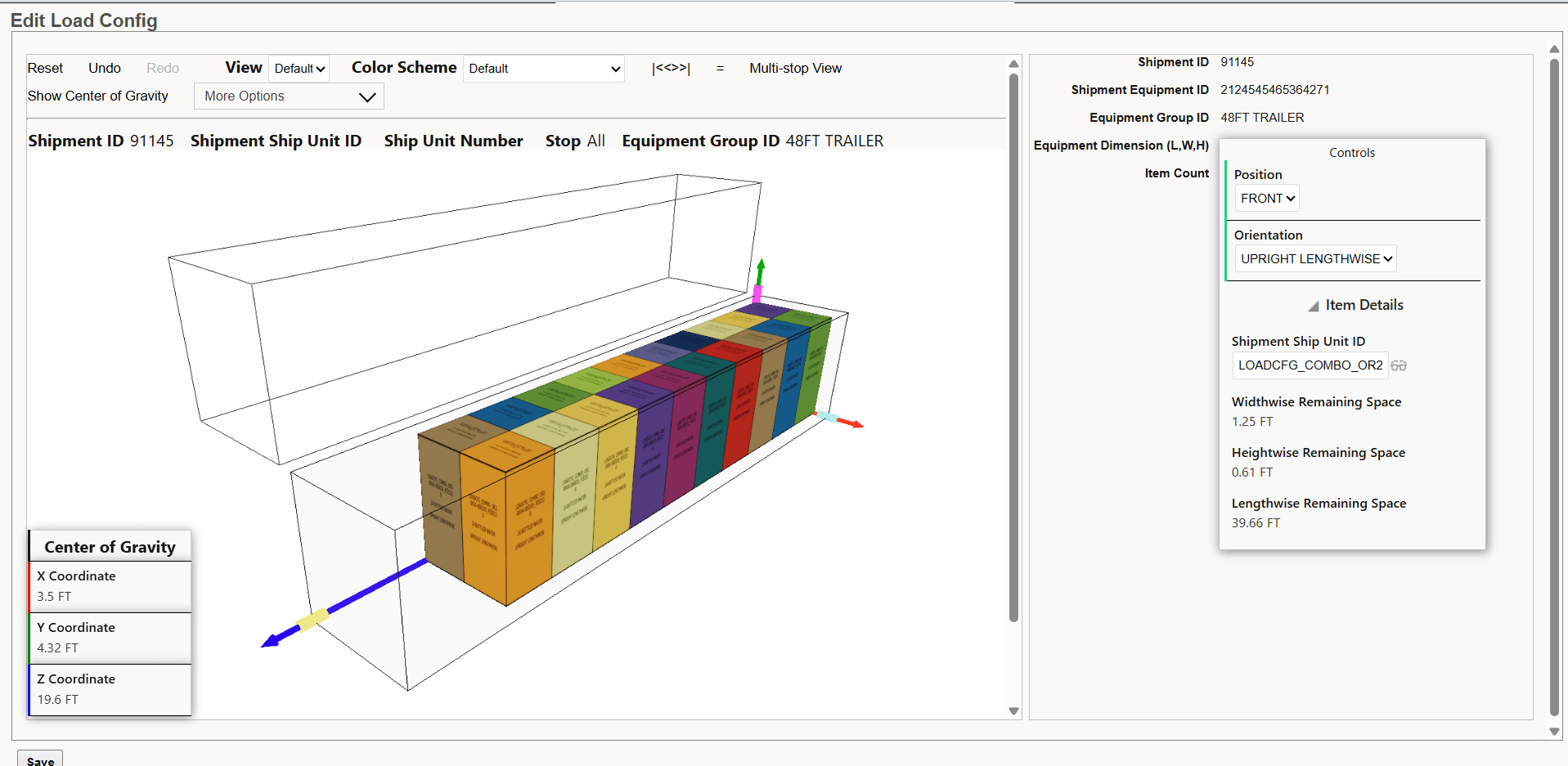Click Lengthwise Remaining Space 39.66 FT
The width and height of the screenshot is (1568, 766).
[x=1256, y=523]
